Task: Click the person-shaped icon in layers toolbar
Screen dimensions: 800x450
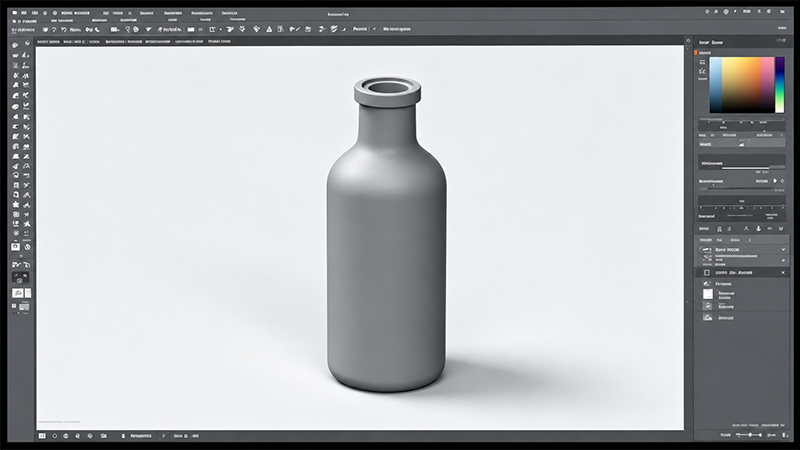Action: tap(758, 229)
